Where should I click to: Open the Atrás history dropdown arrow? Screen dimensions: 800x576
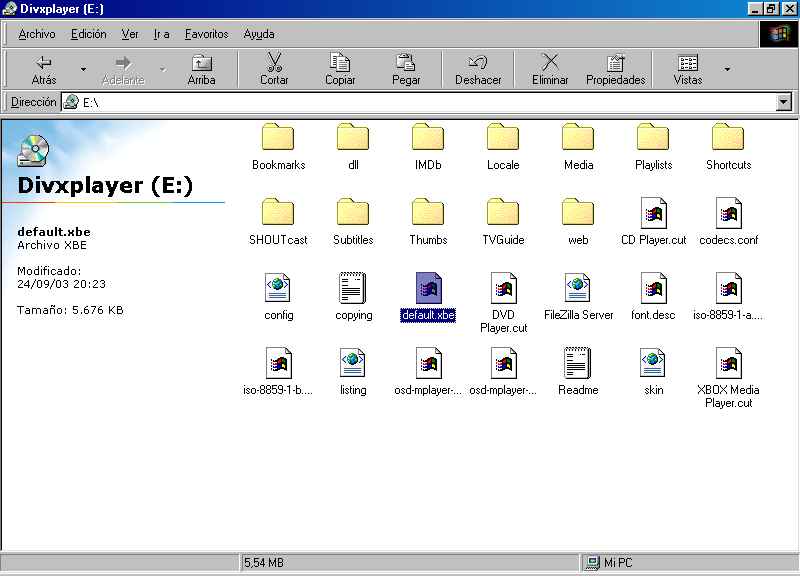coord(83,69)
